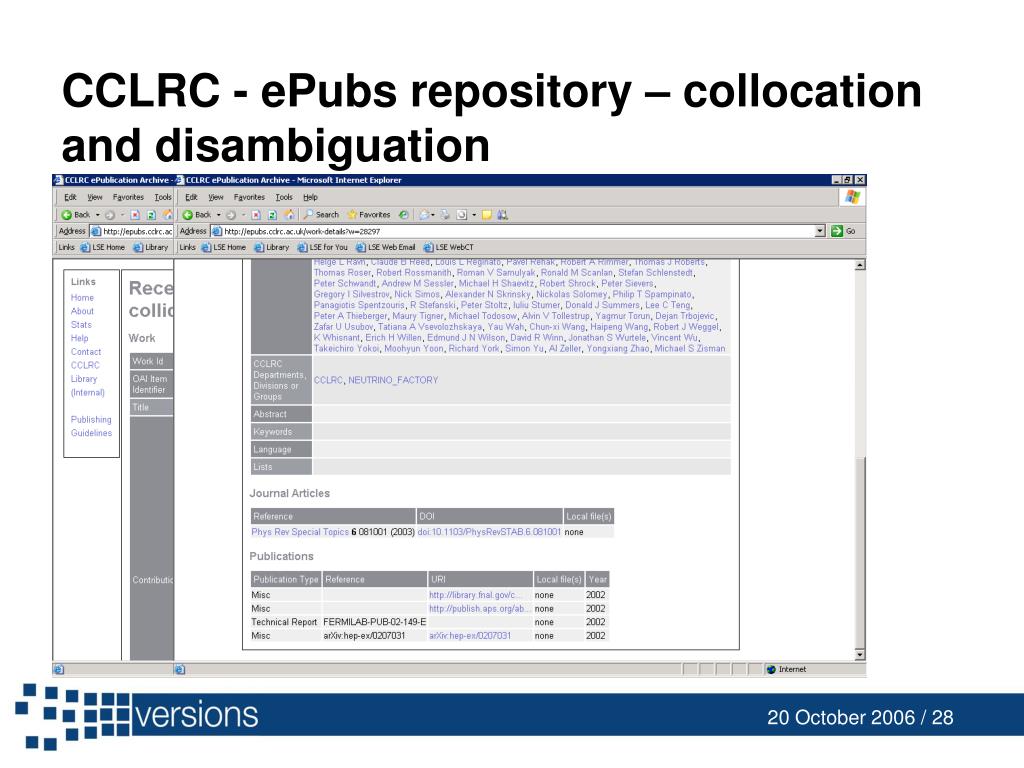This screenshot has width=1024, height=768.
Task: Open the LSE Web Email link in the Links bar
Action: (x=386, y=248)
